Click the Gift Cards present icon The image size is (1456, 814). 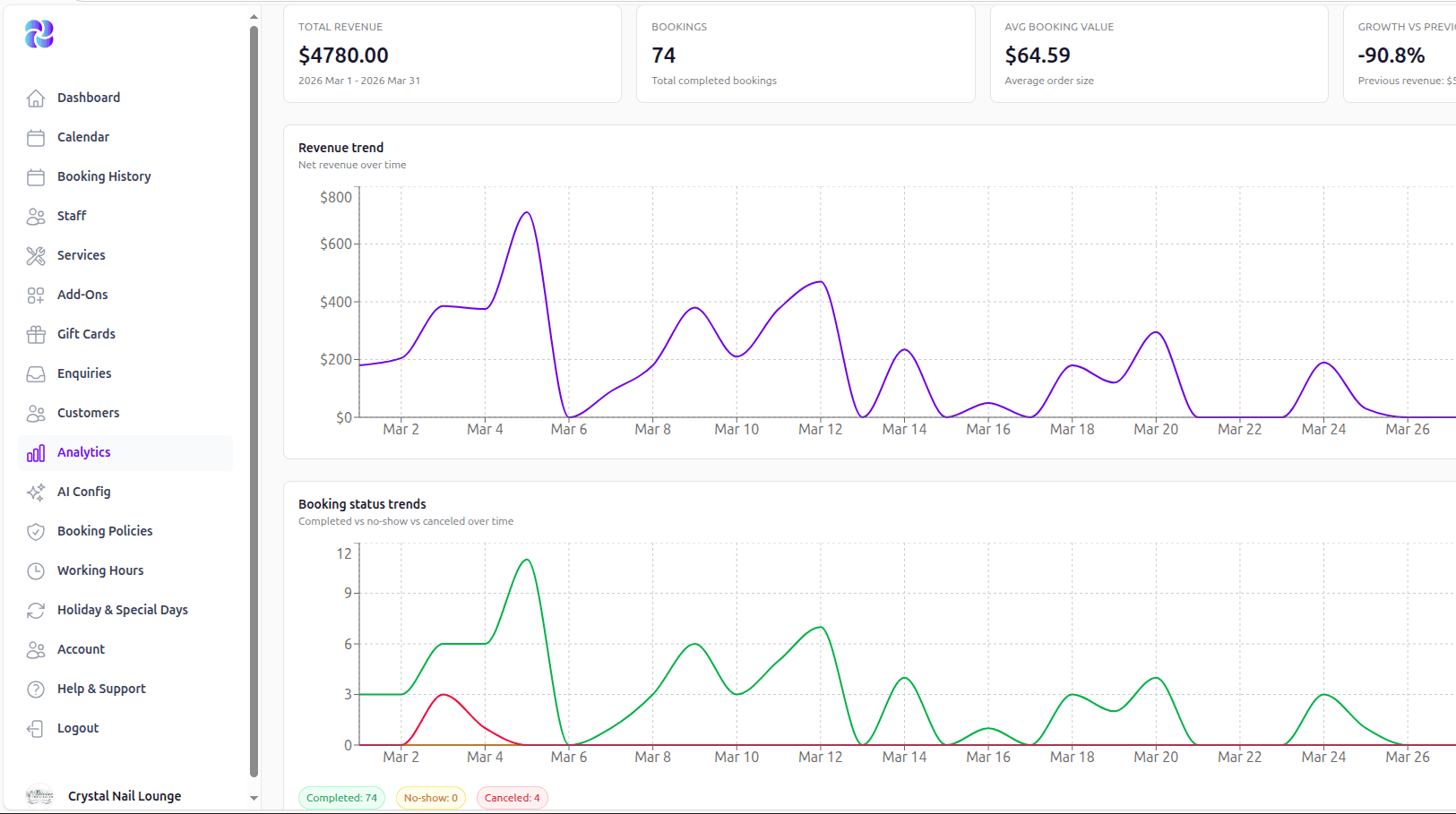pyautogui.click(x=36, y=334)
